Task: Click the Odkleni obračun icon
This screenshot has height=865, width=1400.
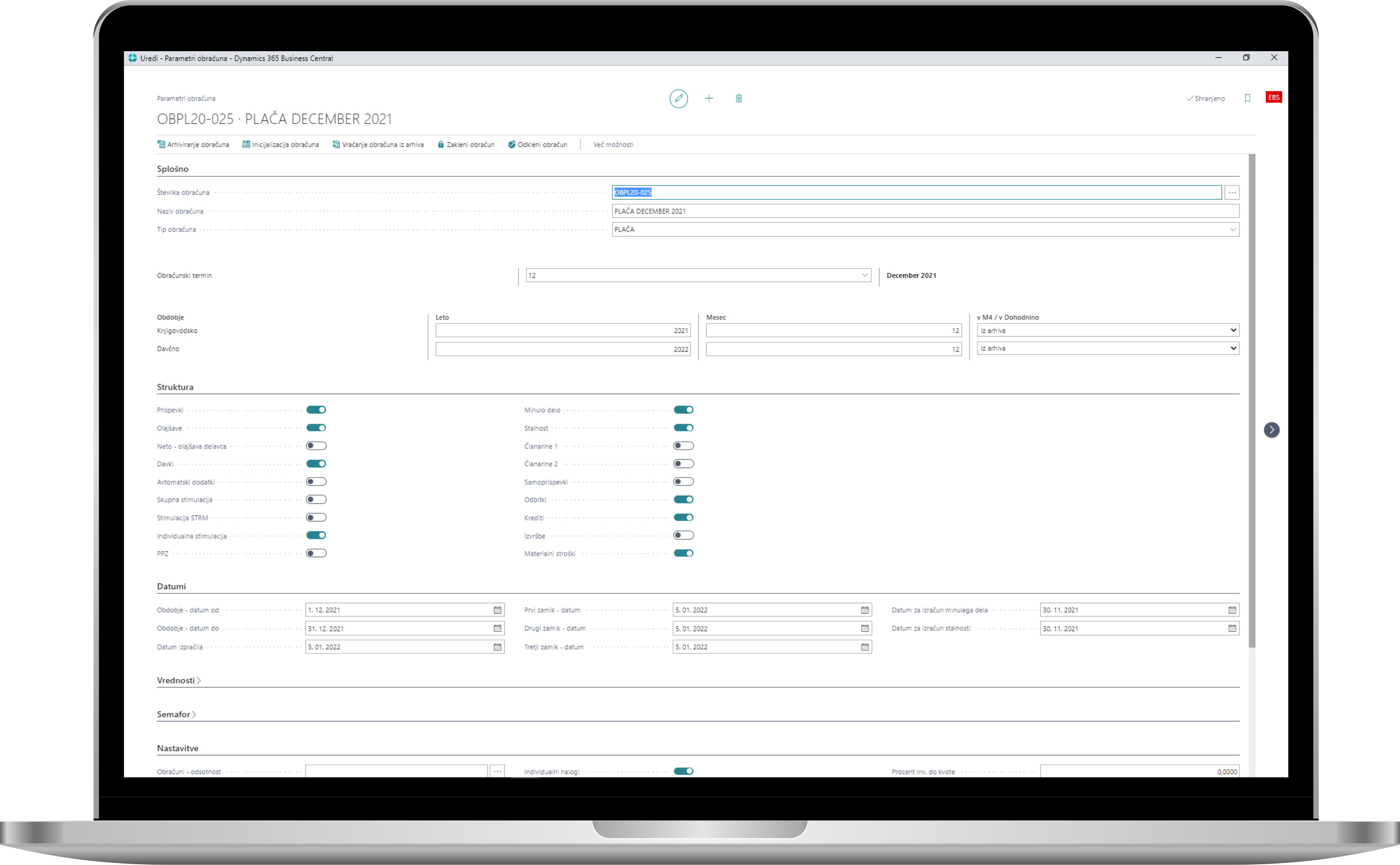Action: click(512, 144)
